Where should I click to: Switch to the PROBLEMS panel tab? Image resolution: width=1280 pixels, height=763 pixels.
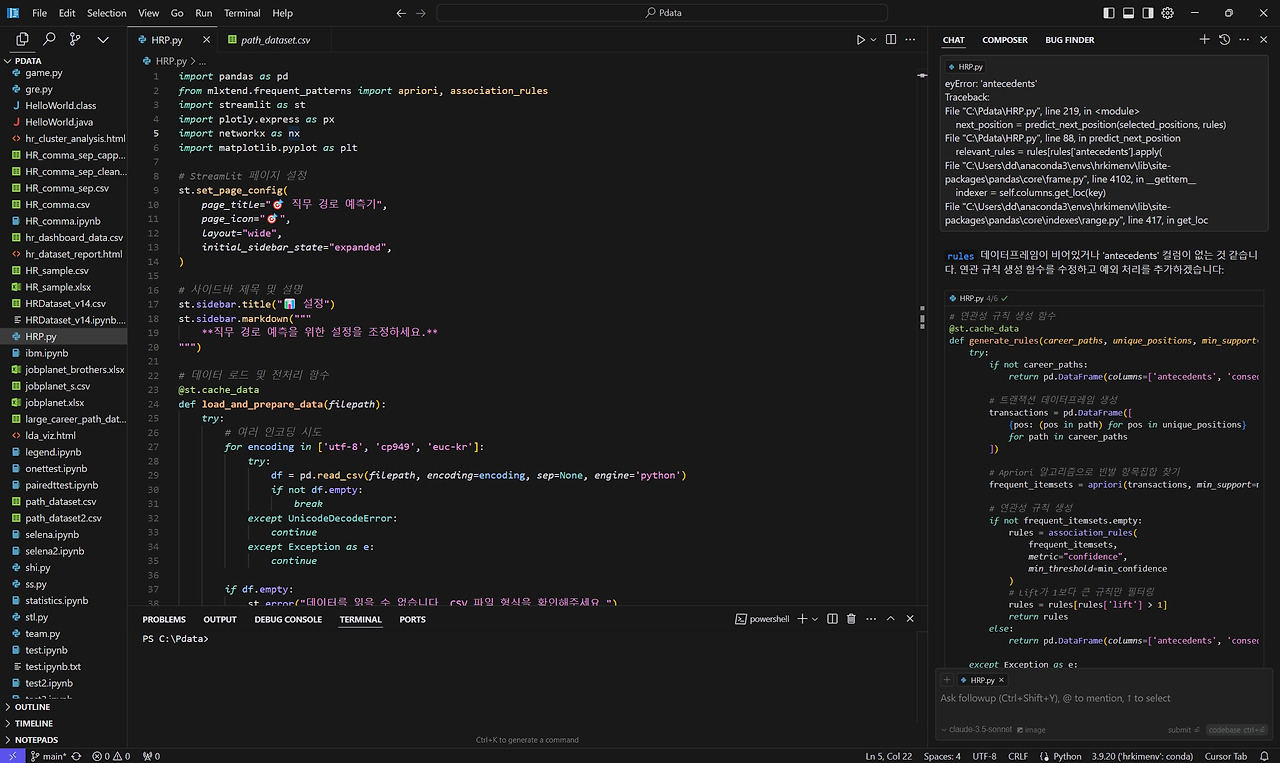point(164,620)
